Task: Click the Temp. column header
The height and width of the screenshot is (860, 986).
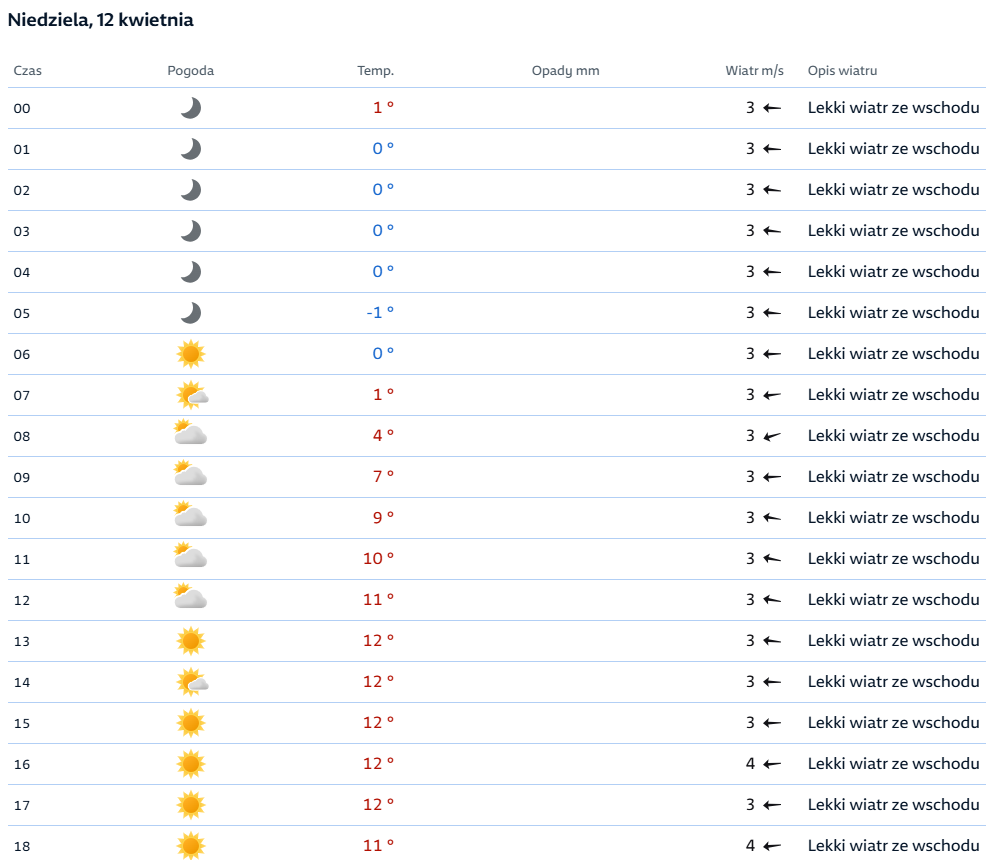Action: pyautogui.click(x=375, y=70)
